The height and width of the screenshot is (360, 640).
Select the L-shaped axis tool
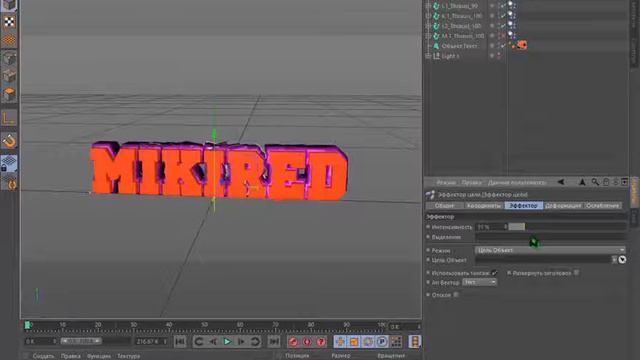9,118
